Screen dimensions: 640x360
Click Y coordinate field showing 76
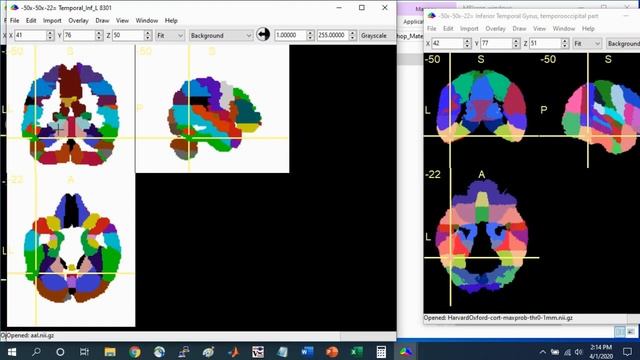(x=79, y=36)
